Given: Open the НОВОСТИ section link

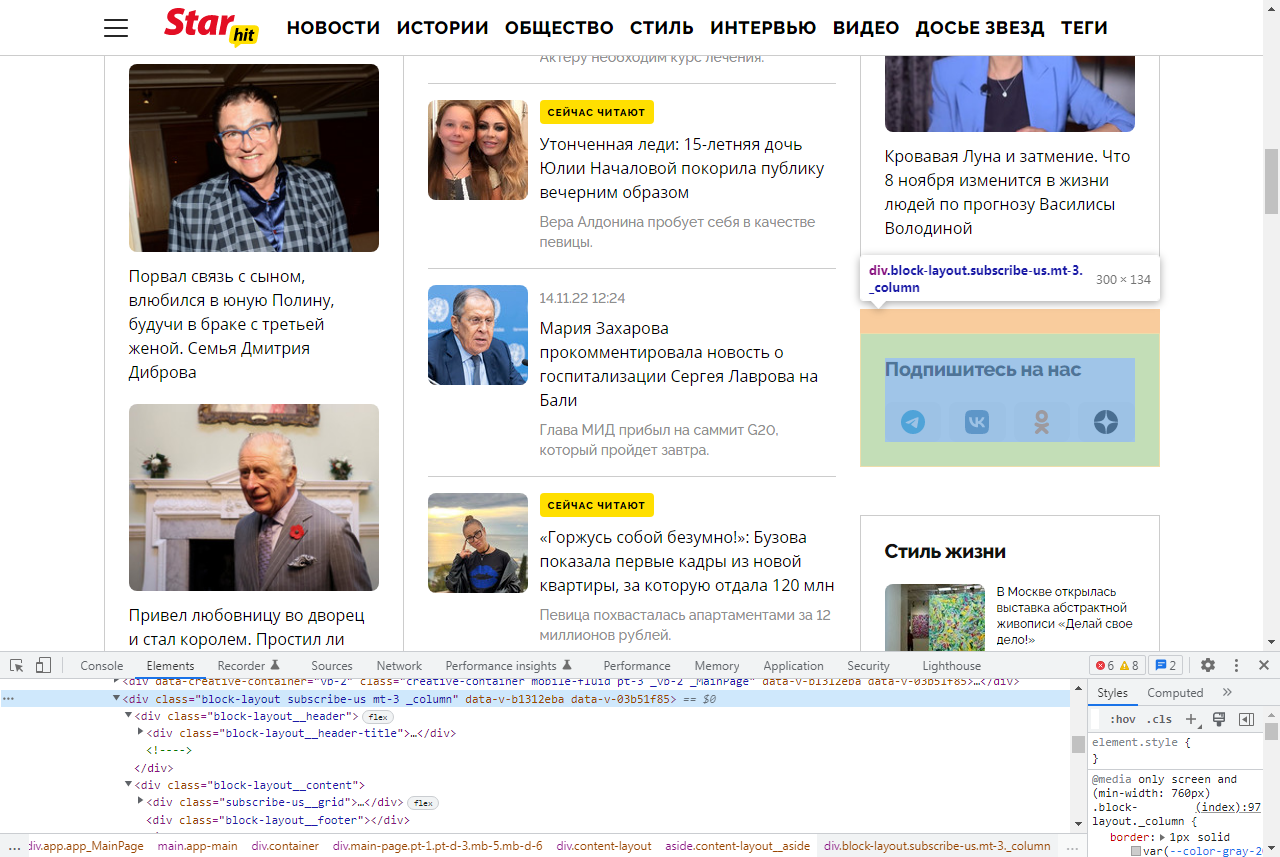Looking at the screenshot, I should (x=333, y=27).
